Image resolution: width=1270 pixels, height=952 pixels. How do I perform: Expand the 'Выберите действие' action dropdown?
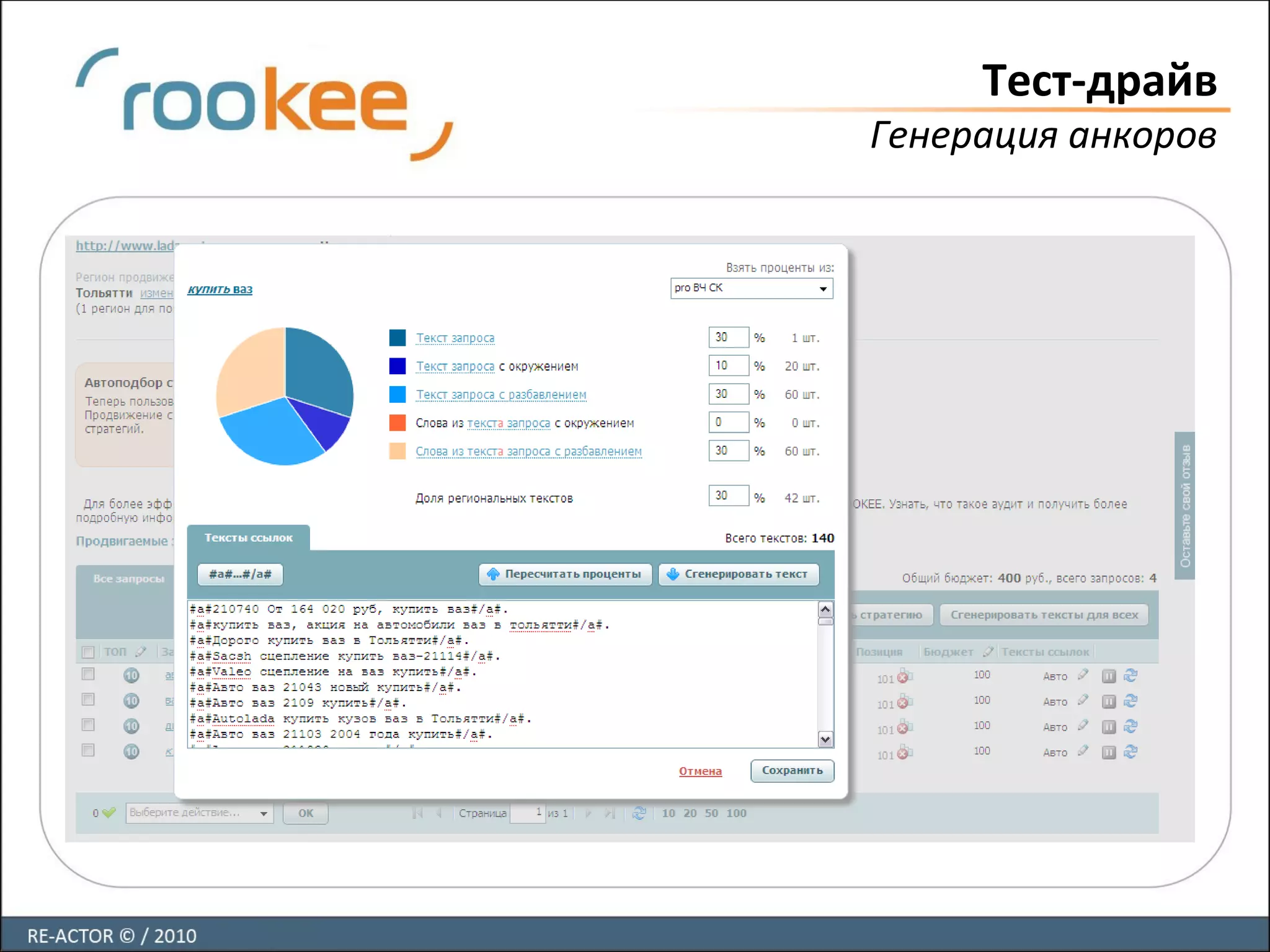(198, 813)
